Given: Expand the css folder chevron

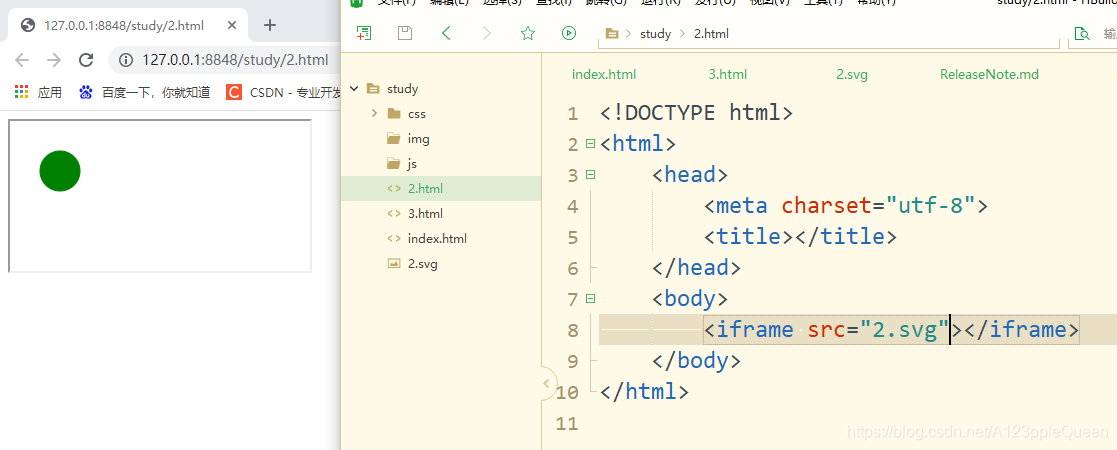Looking at the screenshot, I should (375, 113).
